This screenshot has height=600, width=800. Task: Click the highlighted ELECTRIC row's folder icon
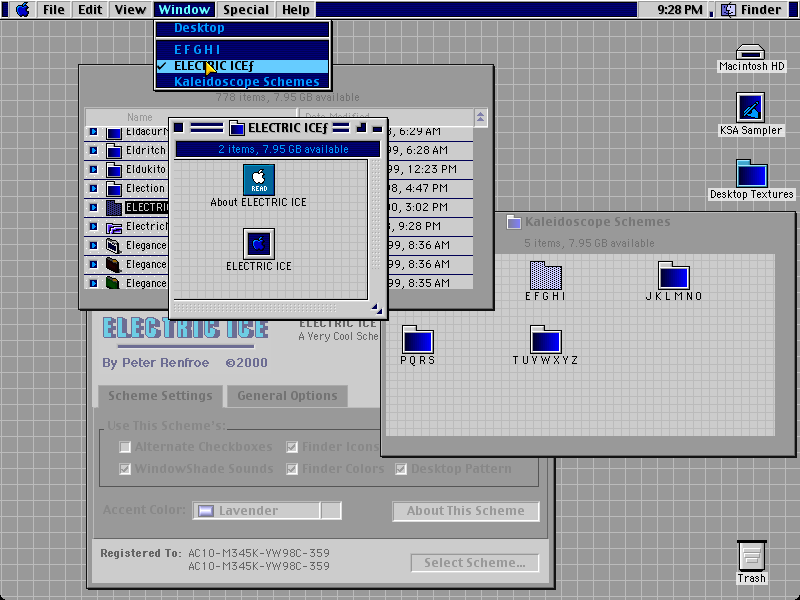114,207
